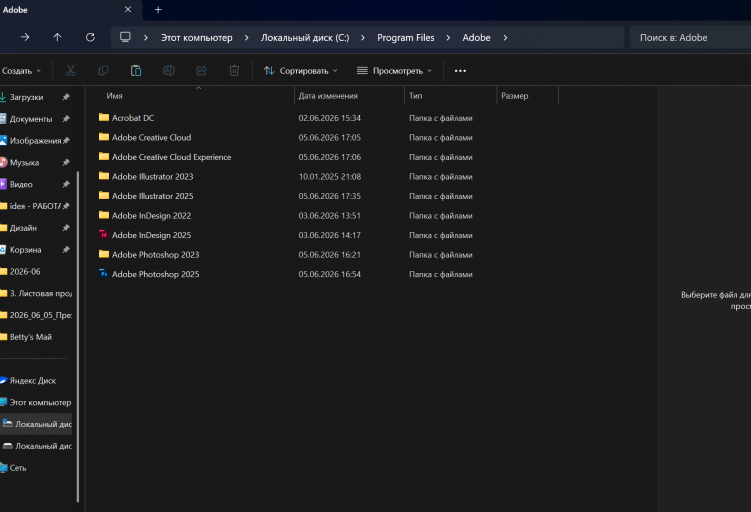
Task: Select Adobe Creative Cloud Experience folder
Action: click(x=171, y=157)
